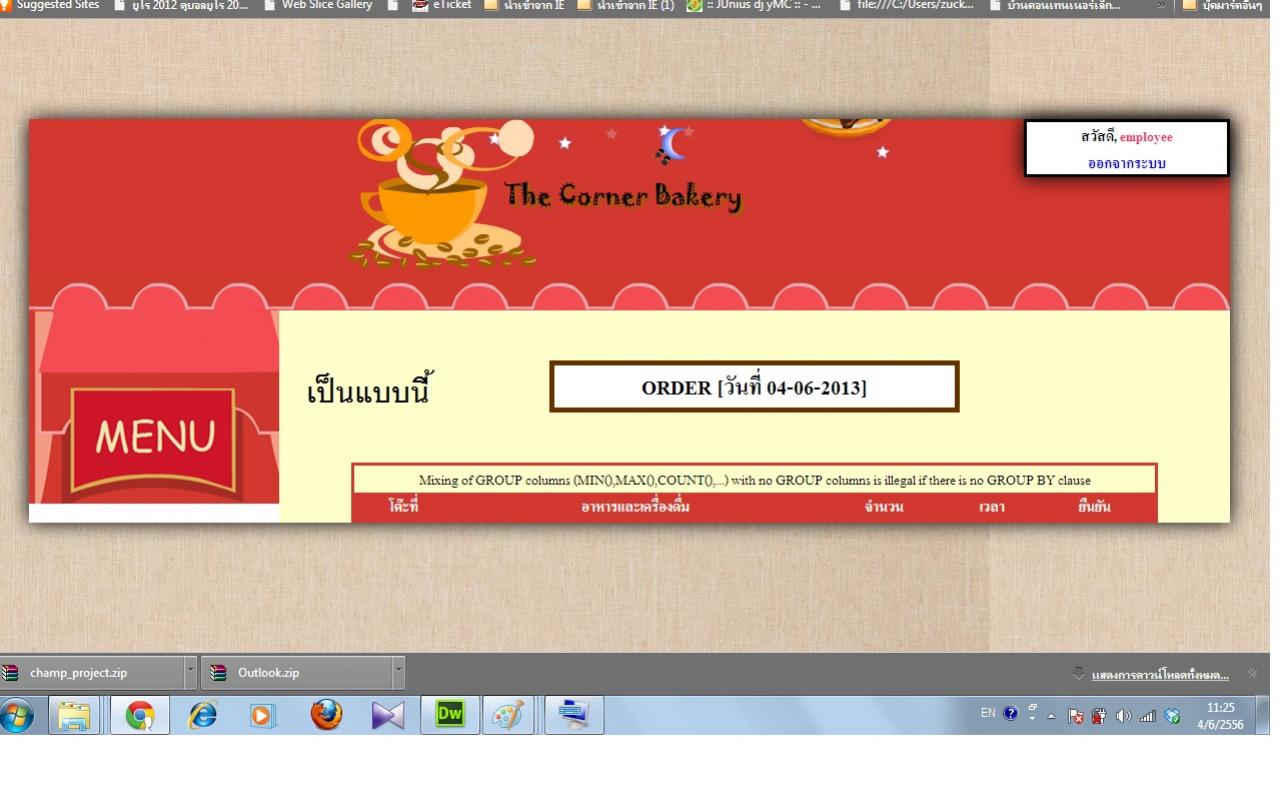This screenshot has width=1280, height=800.
Task: Launch Internet Explorer from the taskbar
Action: (203, 716)
